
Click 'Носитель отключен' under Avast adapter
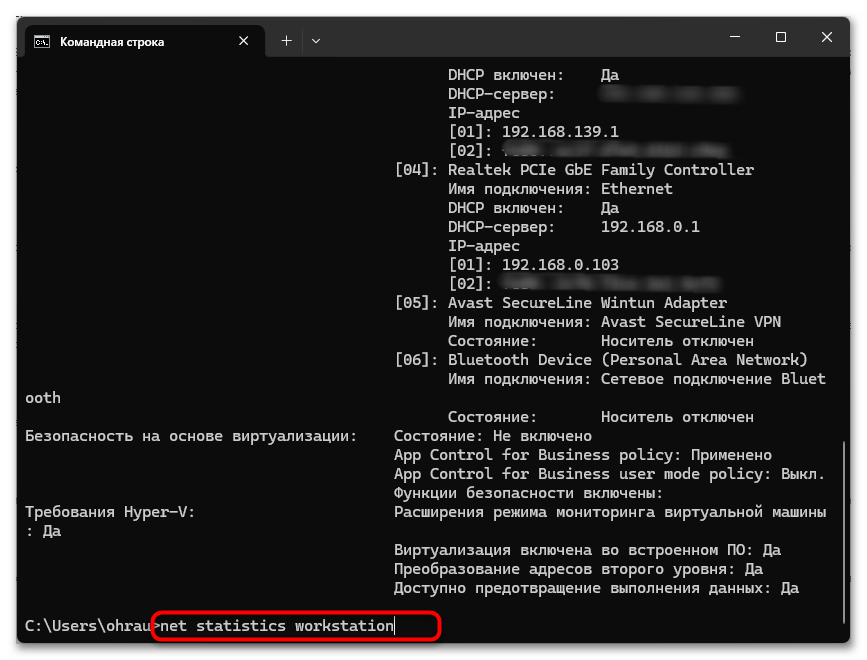tap(677, 341)
